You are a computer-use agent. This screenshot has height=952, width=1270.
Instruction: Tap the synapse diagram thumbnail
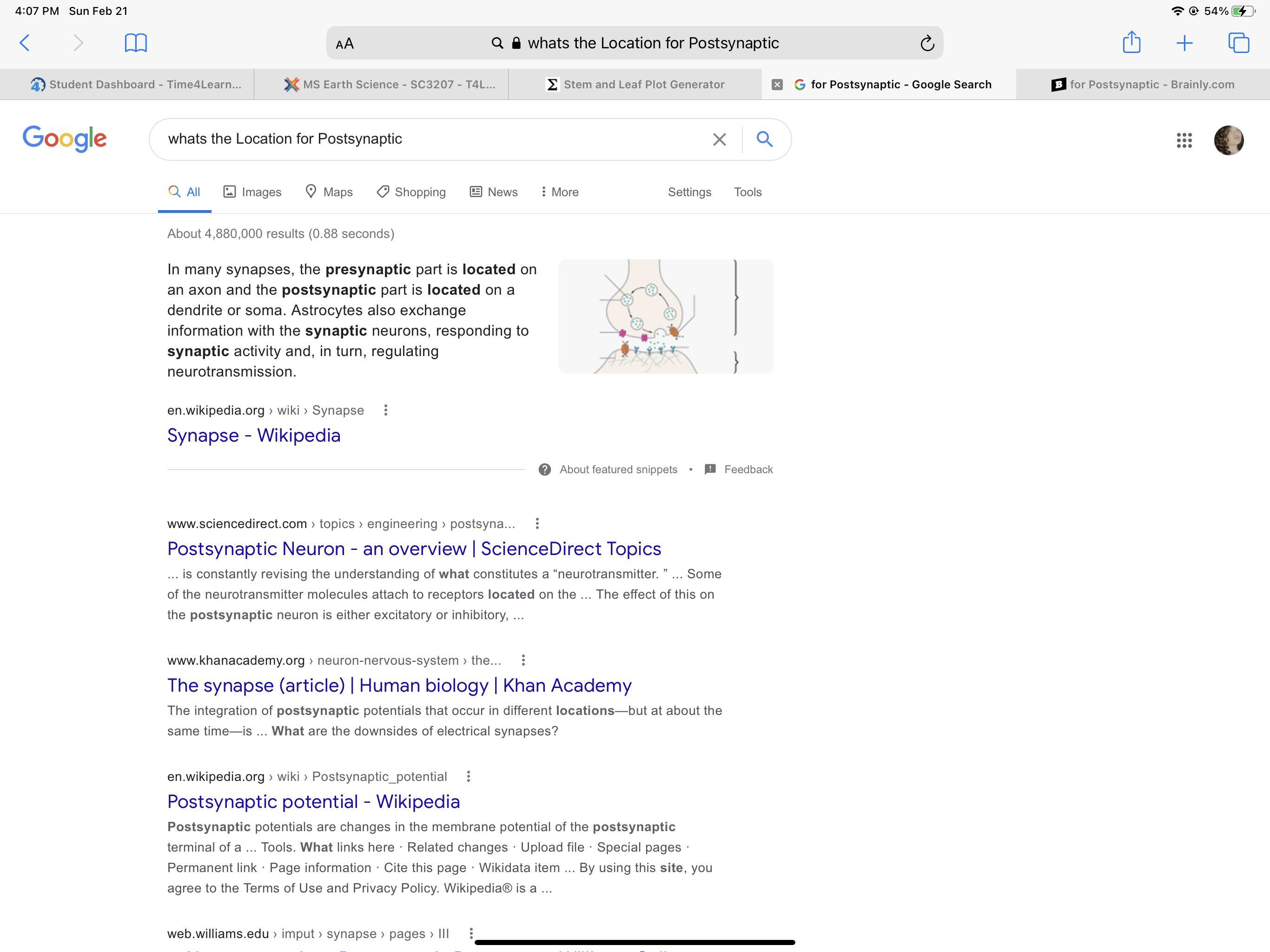(665, 317)
